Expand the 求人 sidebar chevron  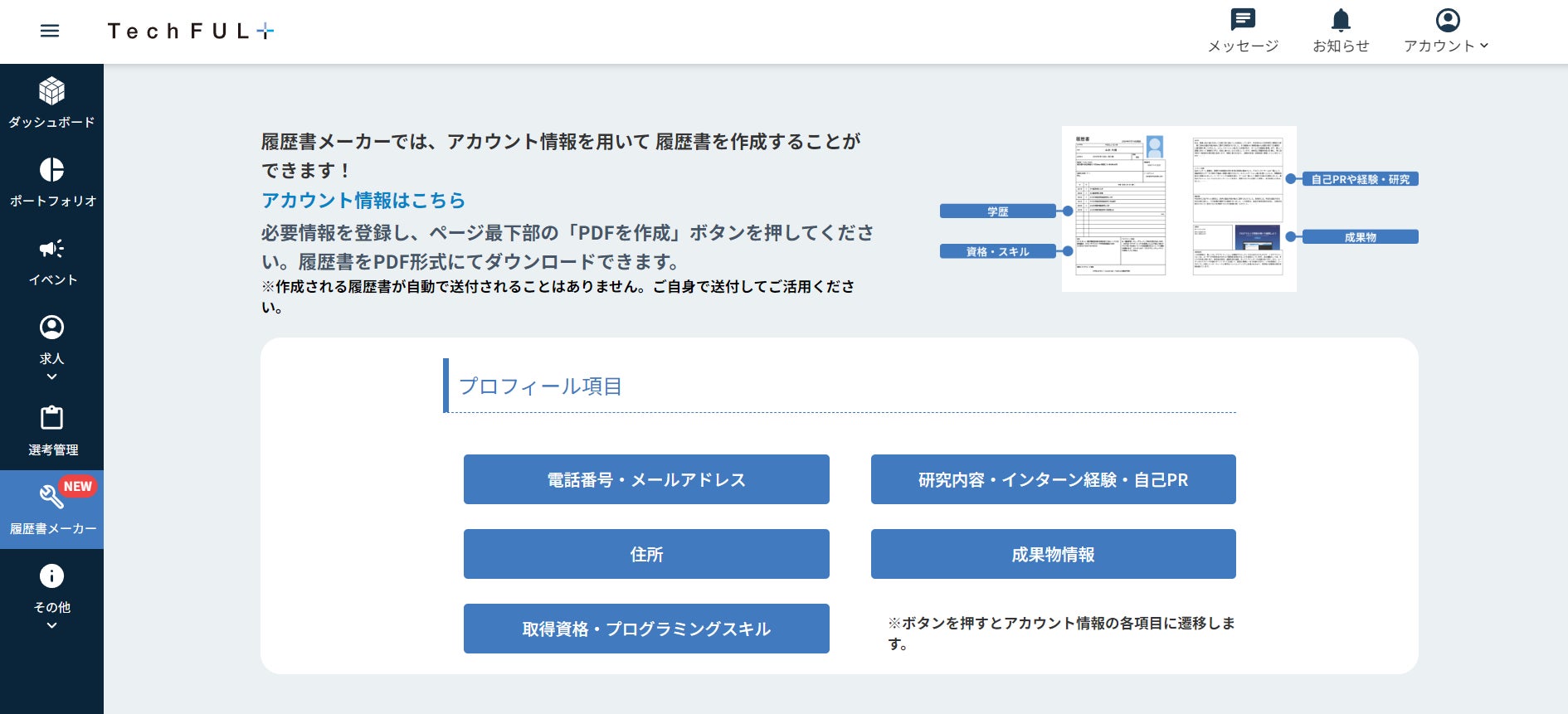[x=51, y=376]
